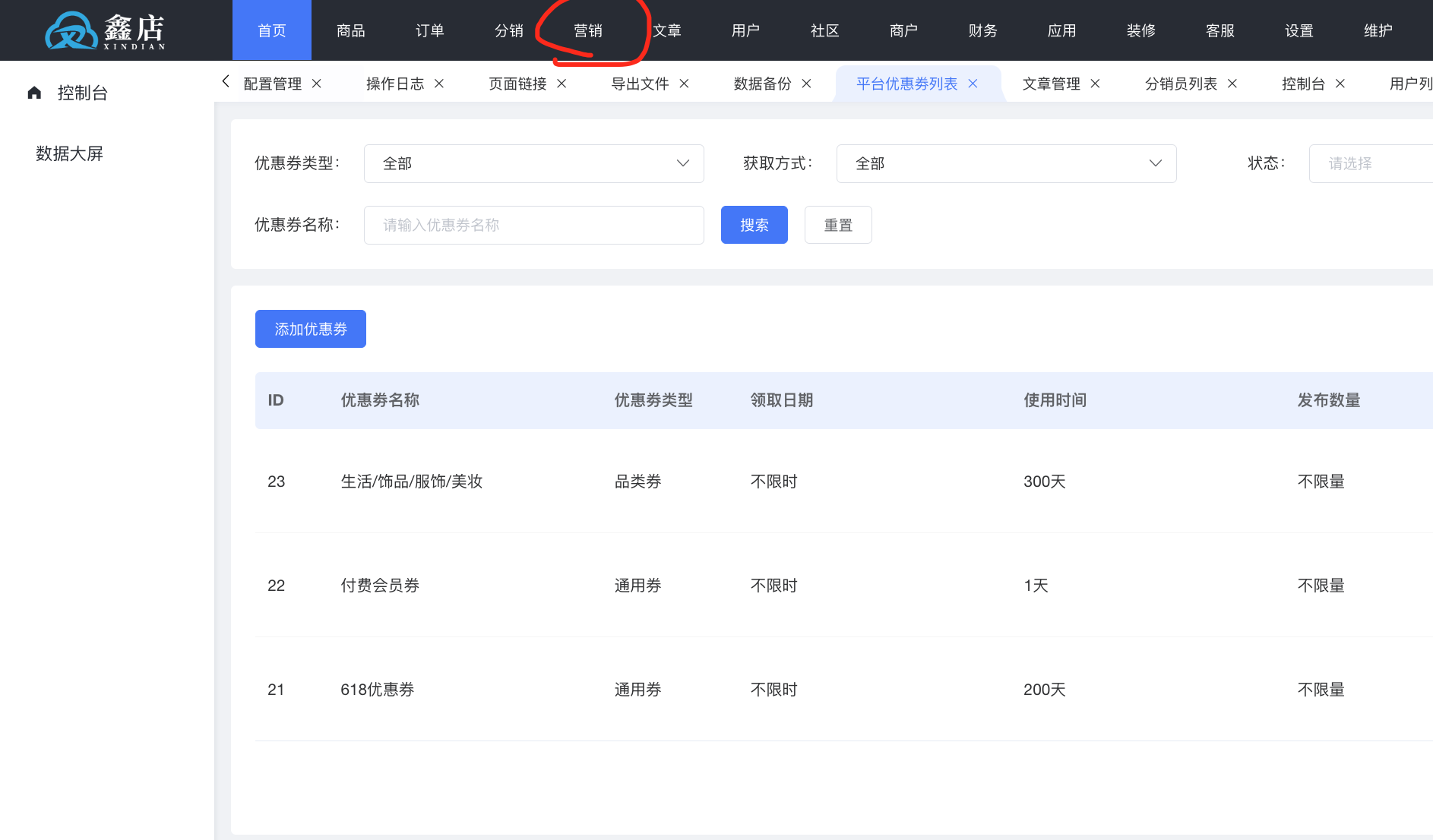Click the Xindian logo
Viewport: 1433px width, 840px height.
click(x=105, y=30)
